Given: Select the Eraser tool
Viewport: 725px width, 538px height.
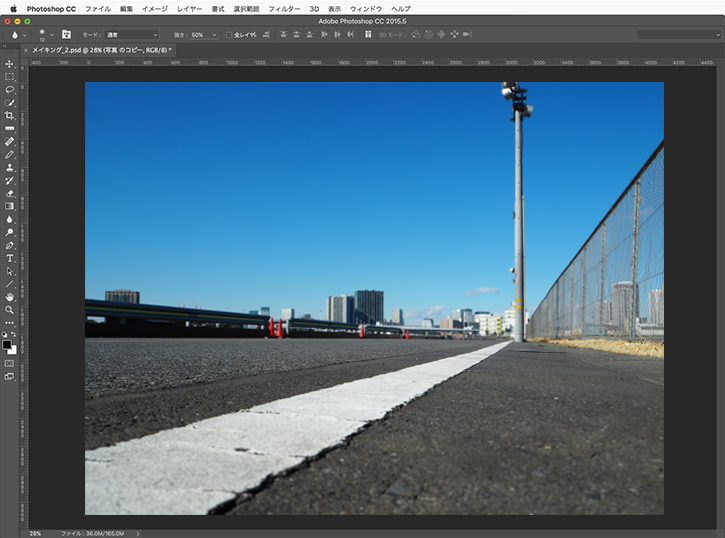Looking at the screenshot, I should [9, 193].
